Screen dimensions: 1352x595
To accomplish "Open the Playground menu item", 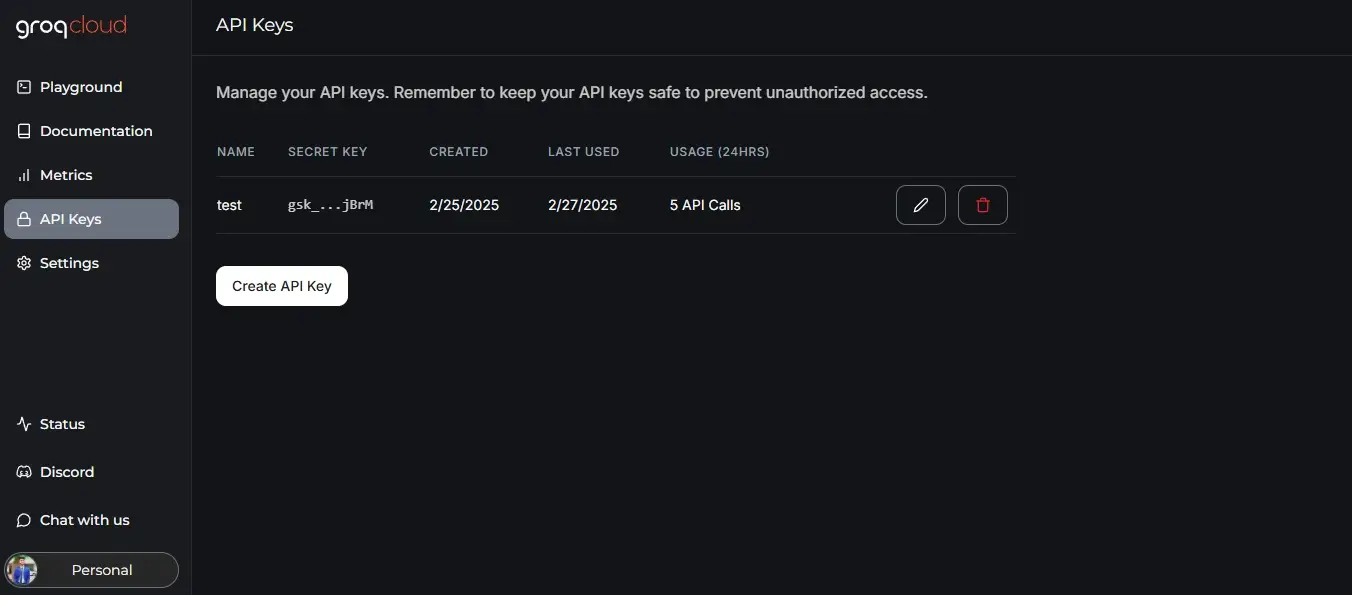I will [x=81, y=87].
